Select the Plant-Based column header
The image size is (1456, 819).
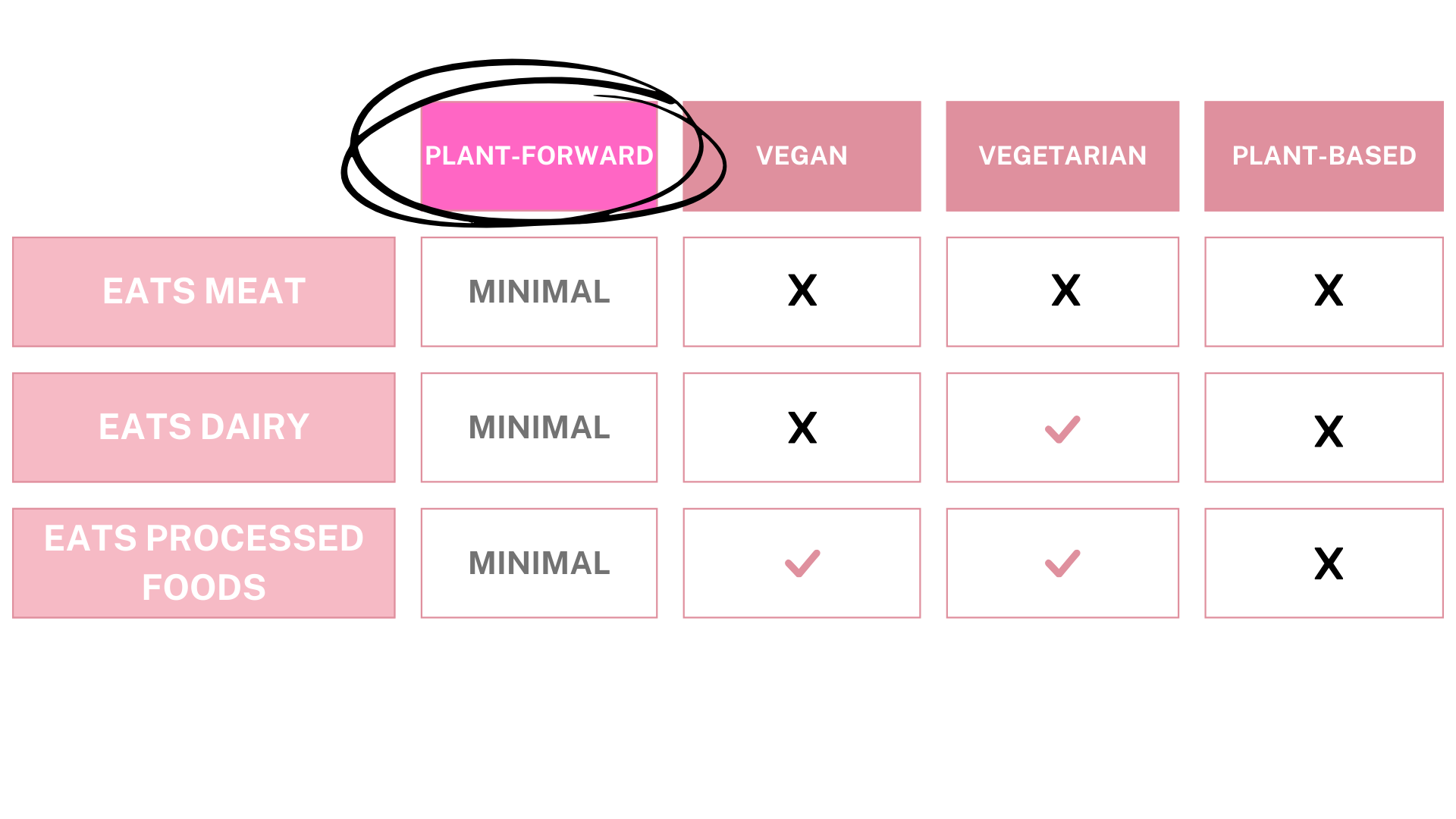[x=1324, y=155]
